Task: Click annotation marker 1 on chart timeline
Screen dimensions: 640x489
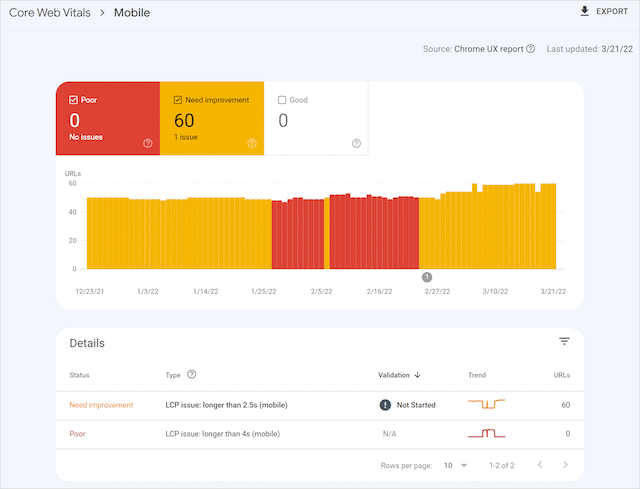Action: [x=427, y=277]
